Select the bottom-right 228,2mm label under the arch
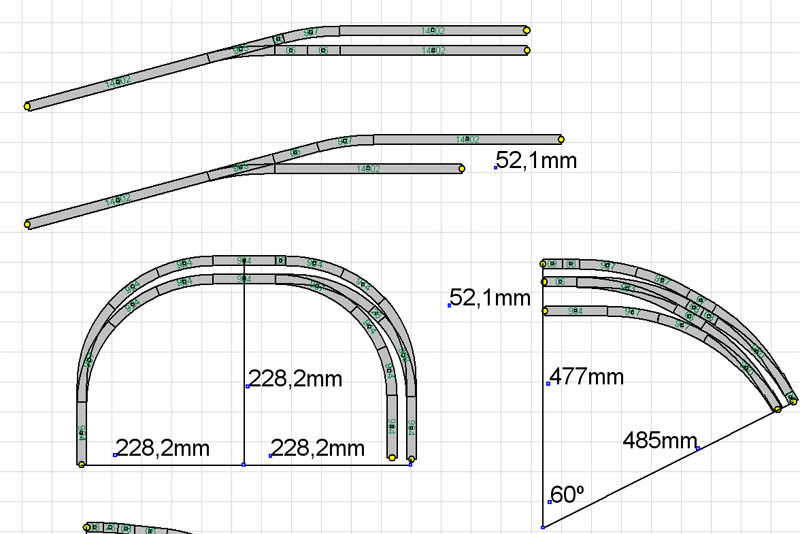 click(318, 448)
